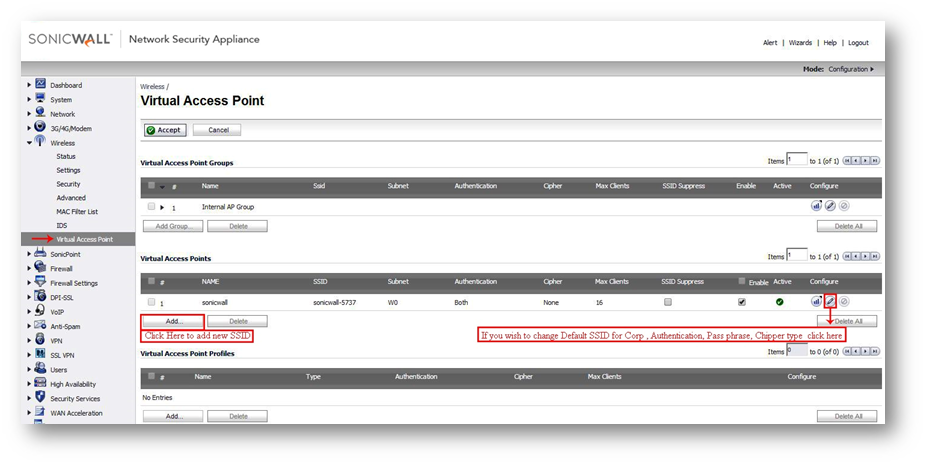Check the select-all box in Virtual Access Points header

(151, 281)
